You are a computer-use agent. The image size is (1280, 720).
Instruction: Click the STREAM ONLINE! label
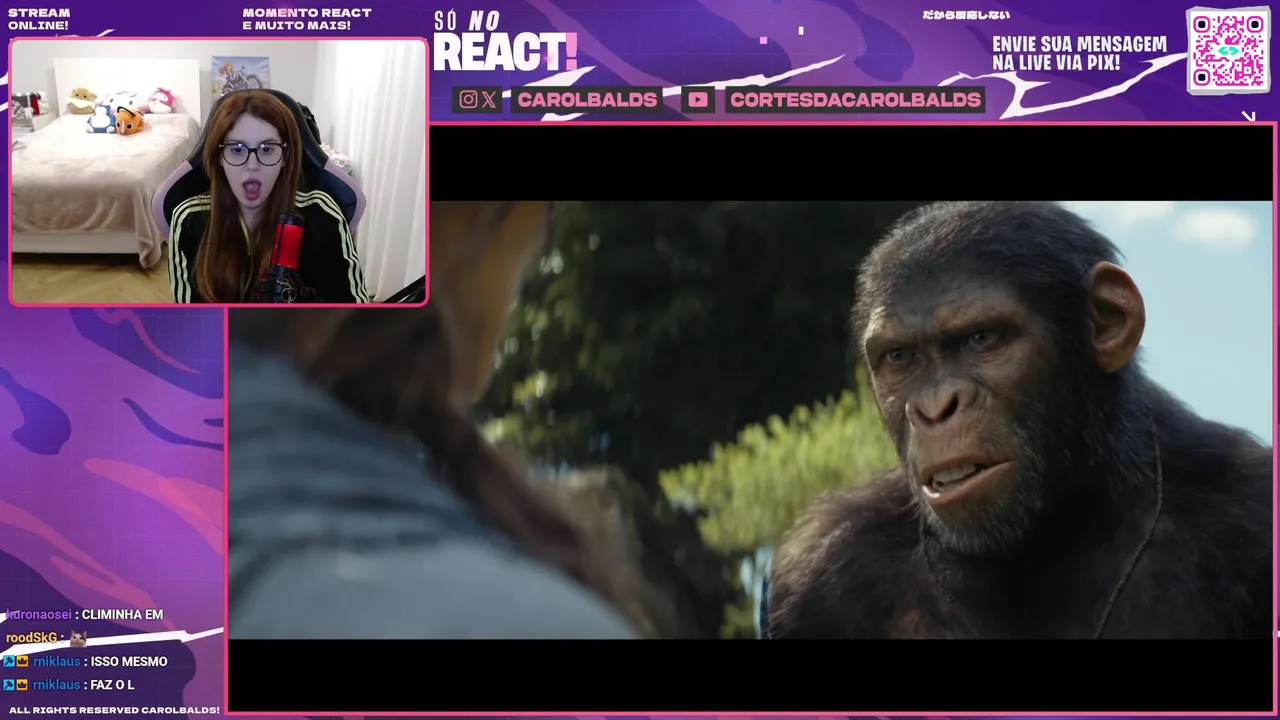38,19
